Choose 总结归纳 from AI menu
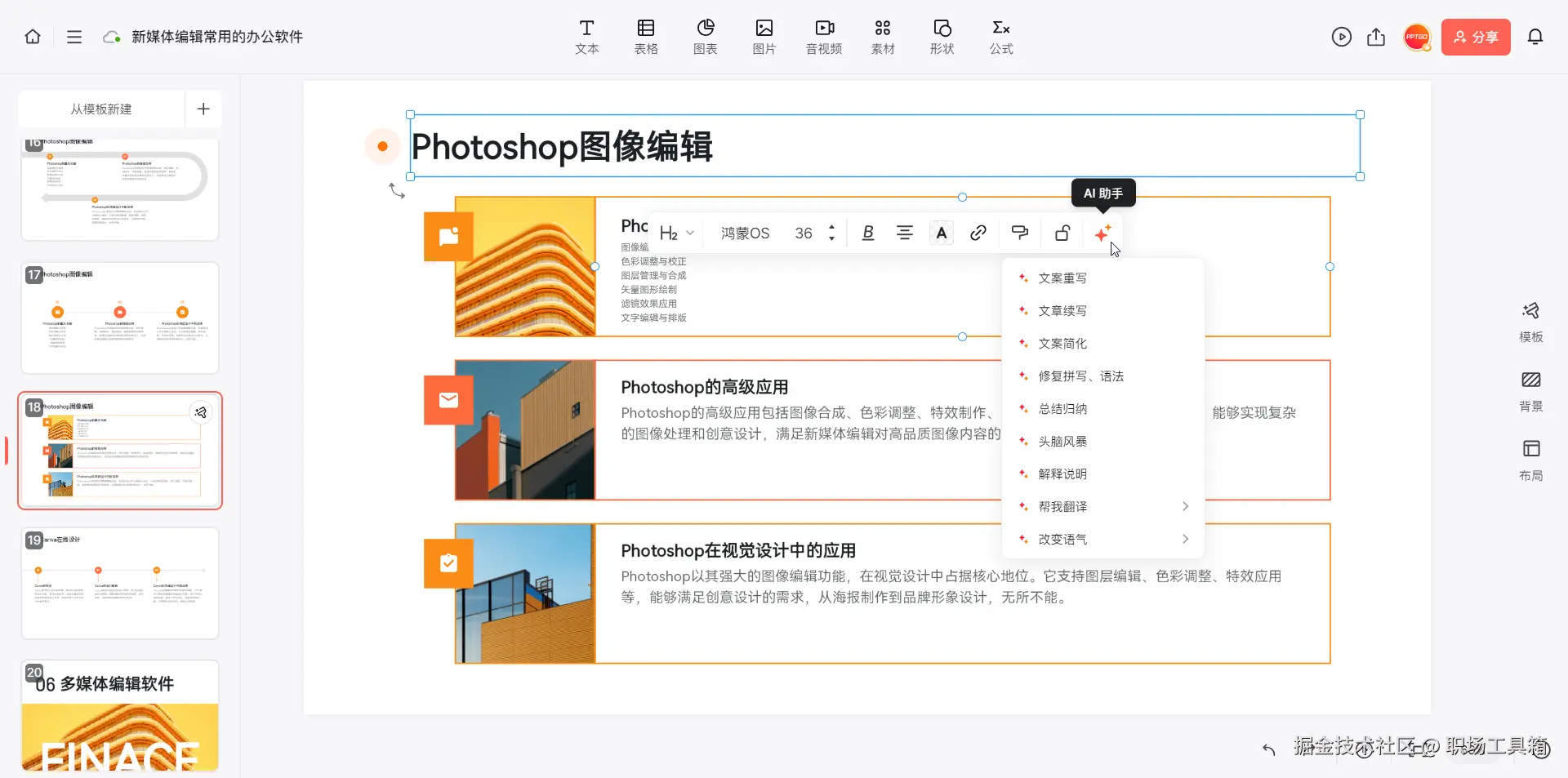This screenshot has height=778, width=1568. click(1103, 409)
